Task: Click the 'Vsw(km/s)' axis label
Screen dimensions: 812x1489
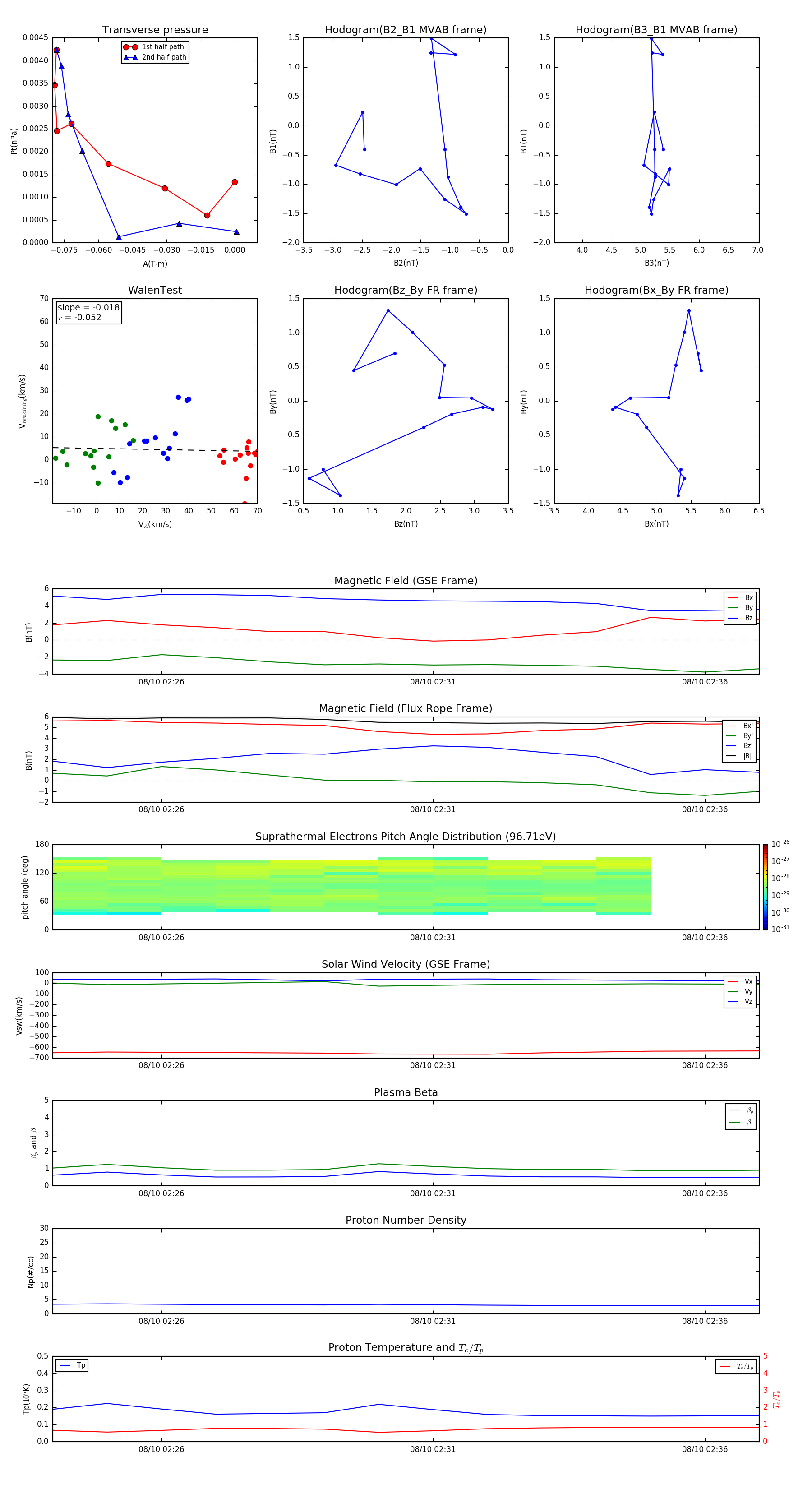Action: click(x=19, y=1016)
